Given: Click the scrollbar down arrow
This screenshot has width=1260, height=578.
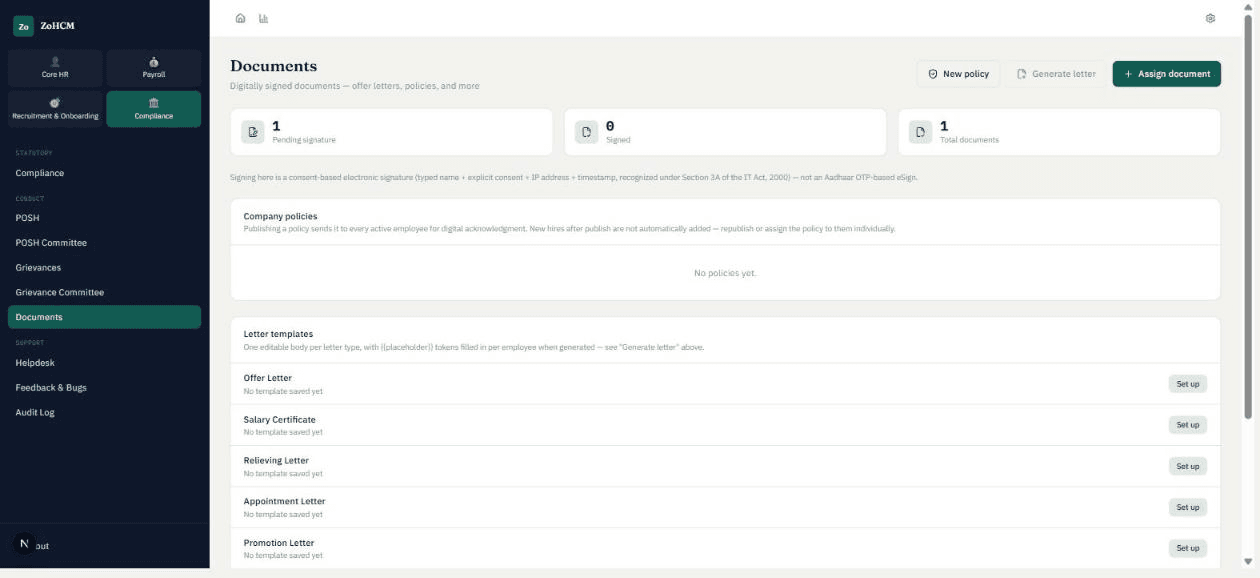Looking at the screenshot, I should point(1247,562).
